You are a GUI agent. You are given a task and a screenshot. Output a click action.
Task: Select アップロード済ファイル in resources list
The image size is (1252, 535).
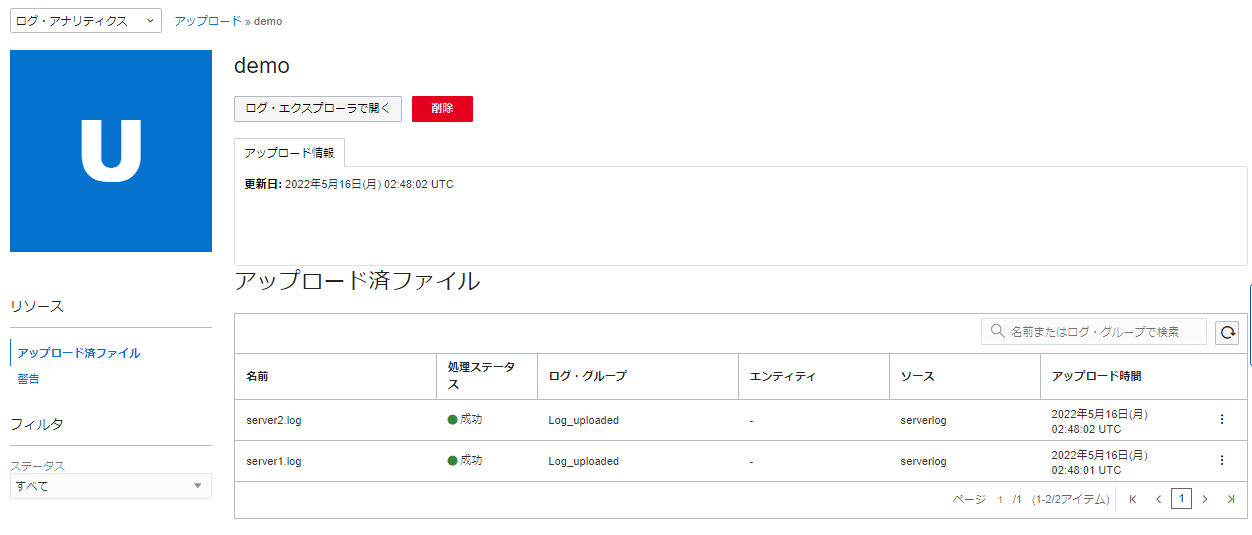[x=79, y=353]
